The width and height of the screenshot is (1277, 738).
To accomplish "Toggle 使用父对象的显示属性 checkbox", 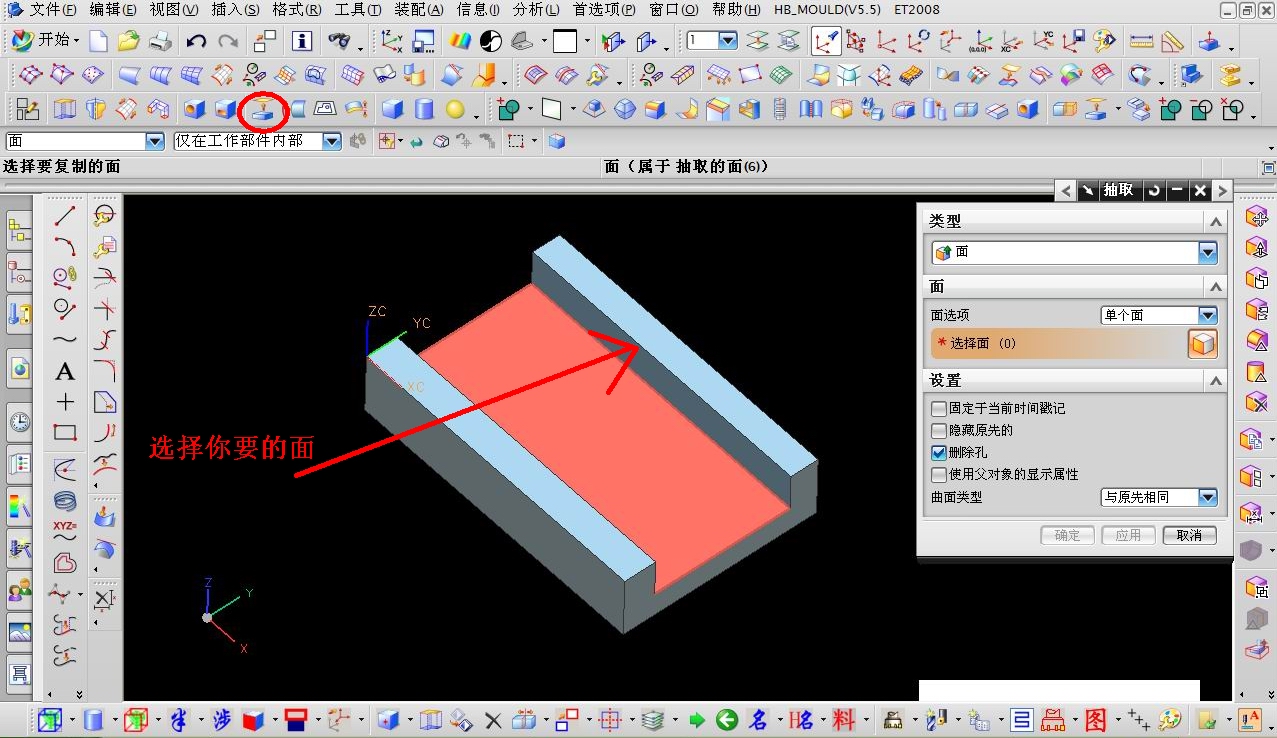I will (x=938, y=474).
